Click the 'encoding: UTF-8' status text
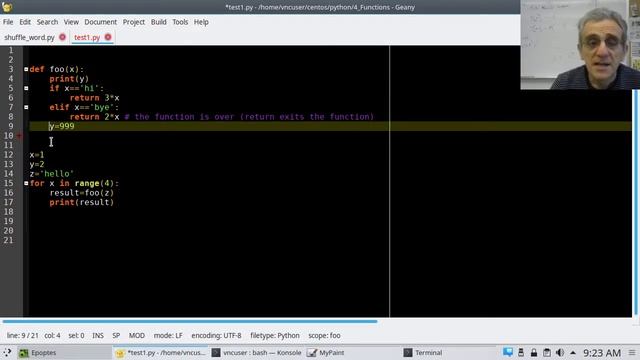Viewport: 640px width, 360px height. (x=216, y=336)
